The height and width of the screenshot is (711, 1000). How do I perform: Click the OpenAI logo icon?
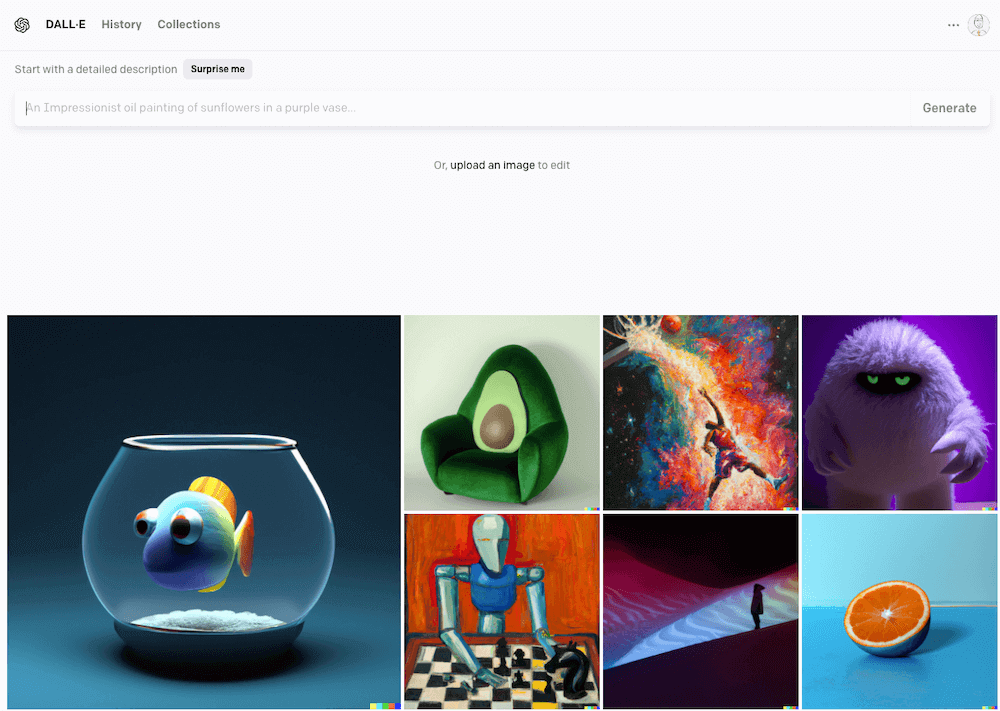22,25
